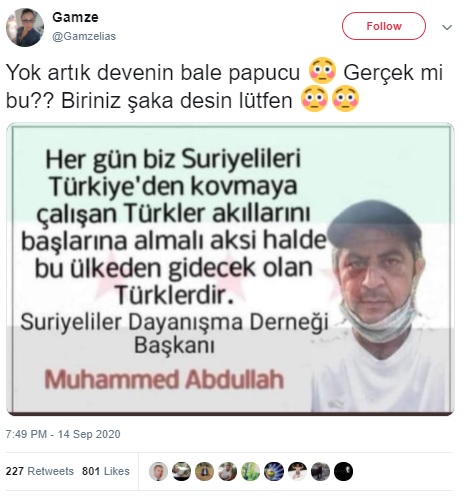Image resolution: width=466 pixels, height=497 pixels.
Task: Open the fourth liker avatar
Action: [x=228, y=471]
